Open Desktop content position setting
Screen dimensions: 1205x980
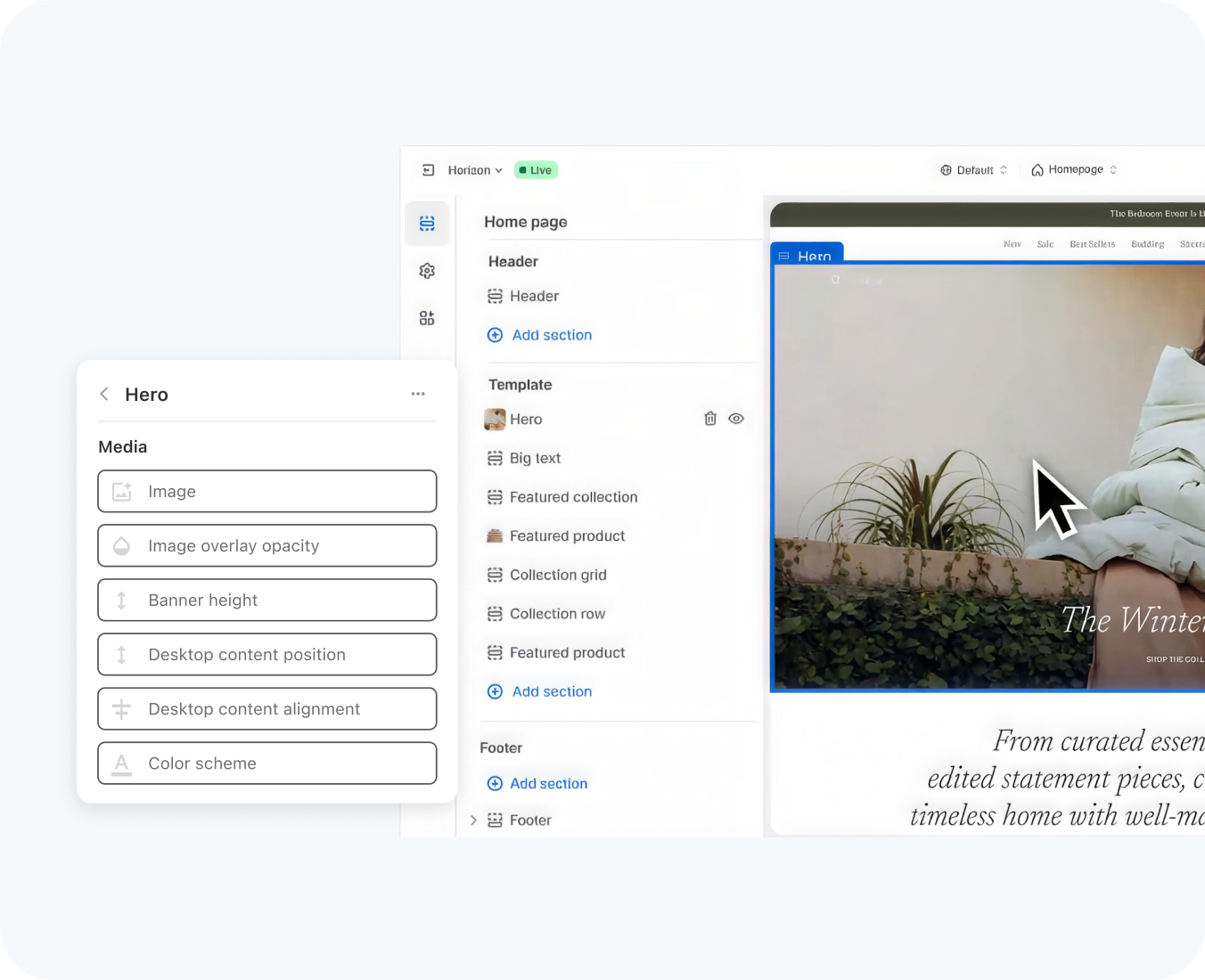tap(267, 655)
